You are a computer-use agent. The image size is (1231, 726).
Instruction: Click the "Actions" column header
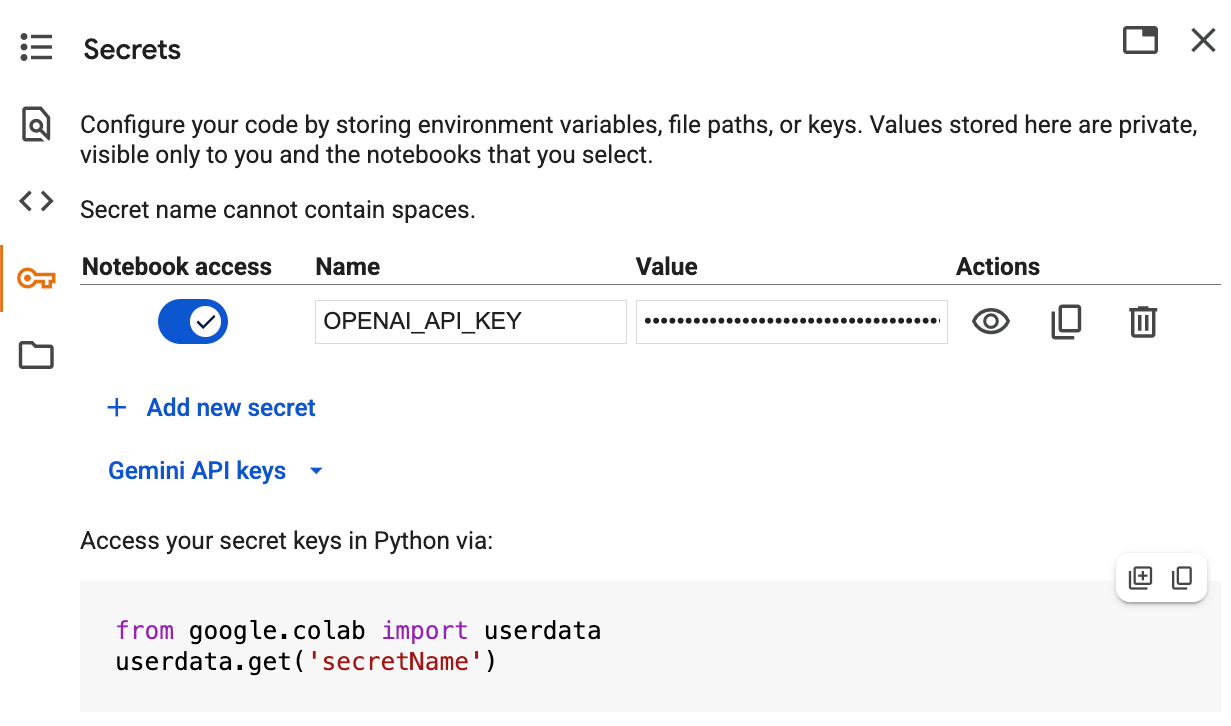click(998, 267)
